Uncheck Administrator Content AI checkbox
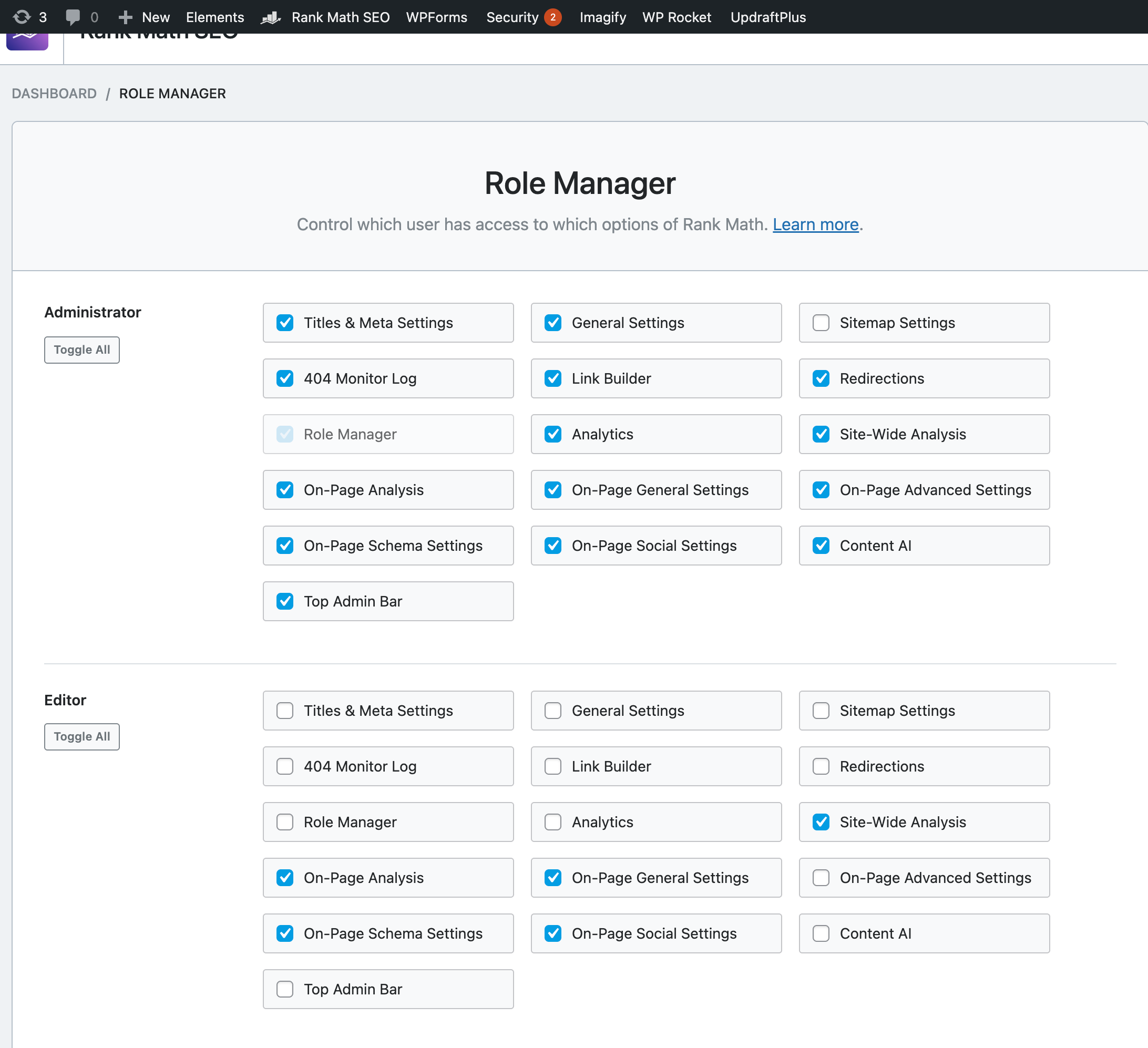Screen dimensions: 1148x1048 (x=821, y=546)
